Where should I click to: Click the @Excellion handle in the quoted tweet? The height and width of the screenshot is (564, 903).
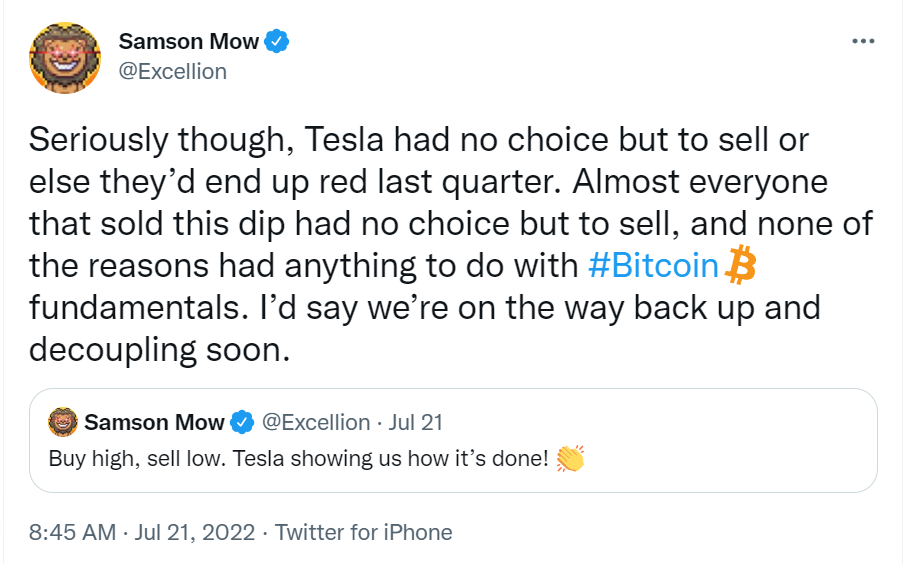tap(316, 422)
